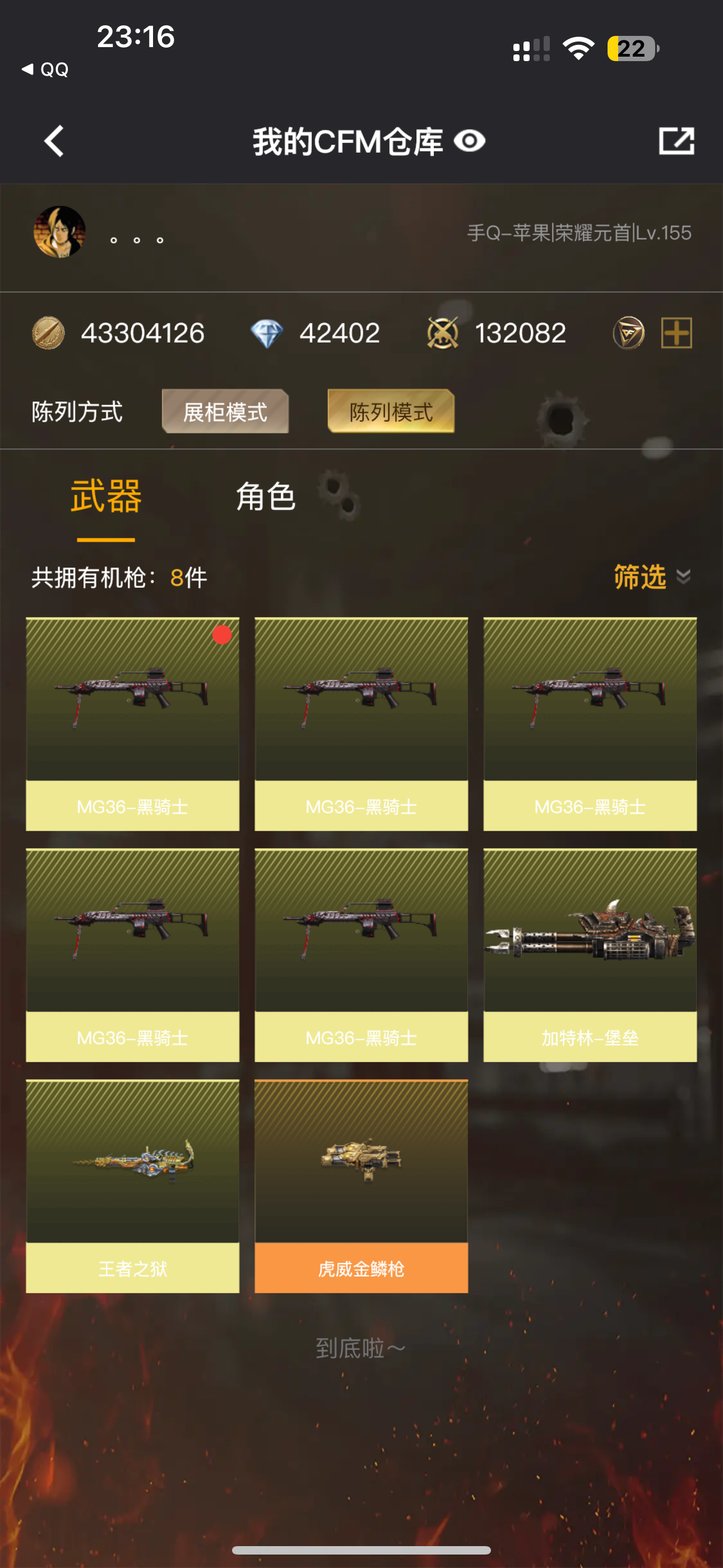Open the share icon at top right
The width and height of the screenshot is (723, 1568).
click(x=676, y=141)
